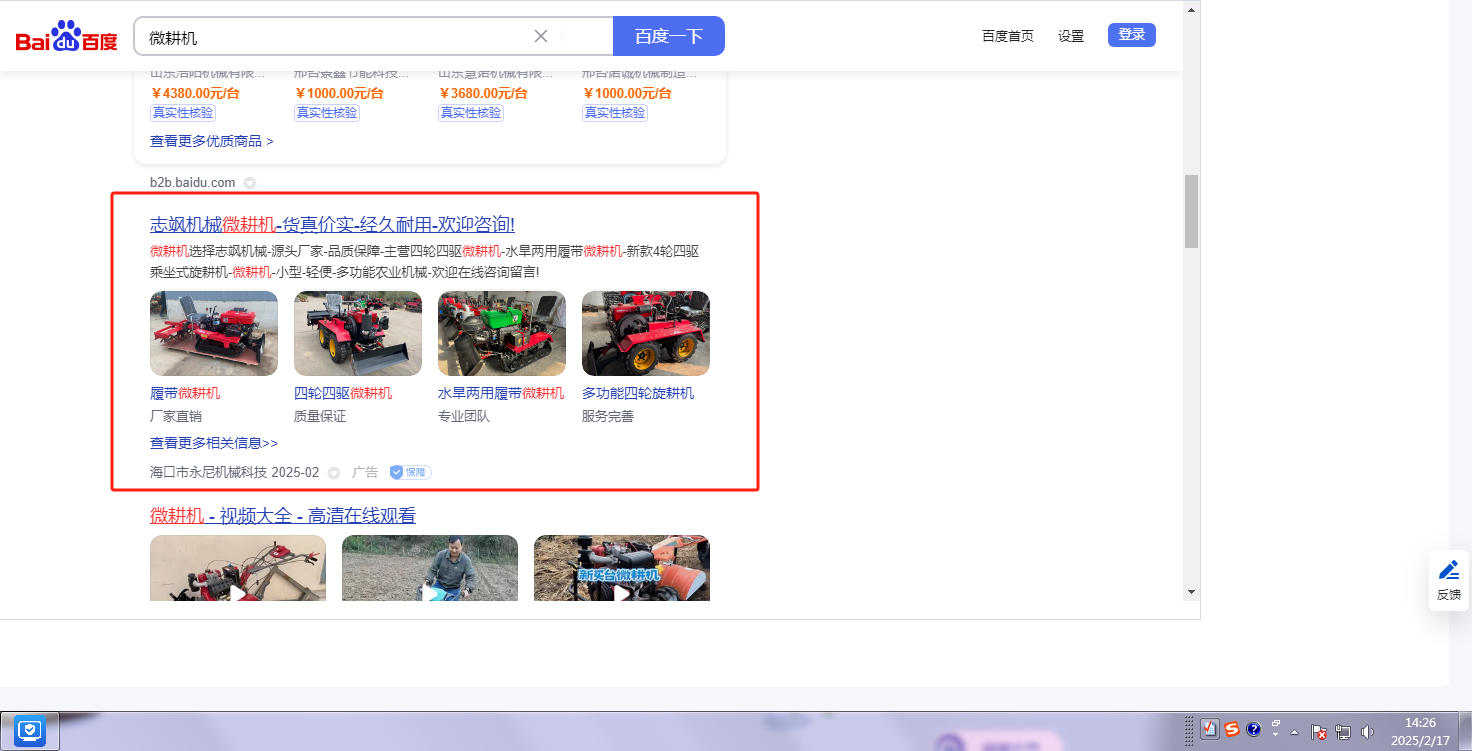The width and height of the screenshot is (1472, 751).
Task: Click the 四轮四驱微耕机 text link
Action: click(343, 393)
